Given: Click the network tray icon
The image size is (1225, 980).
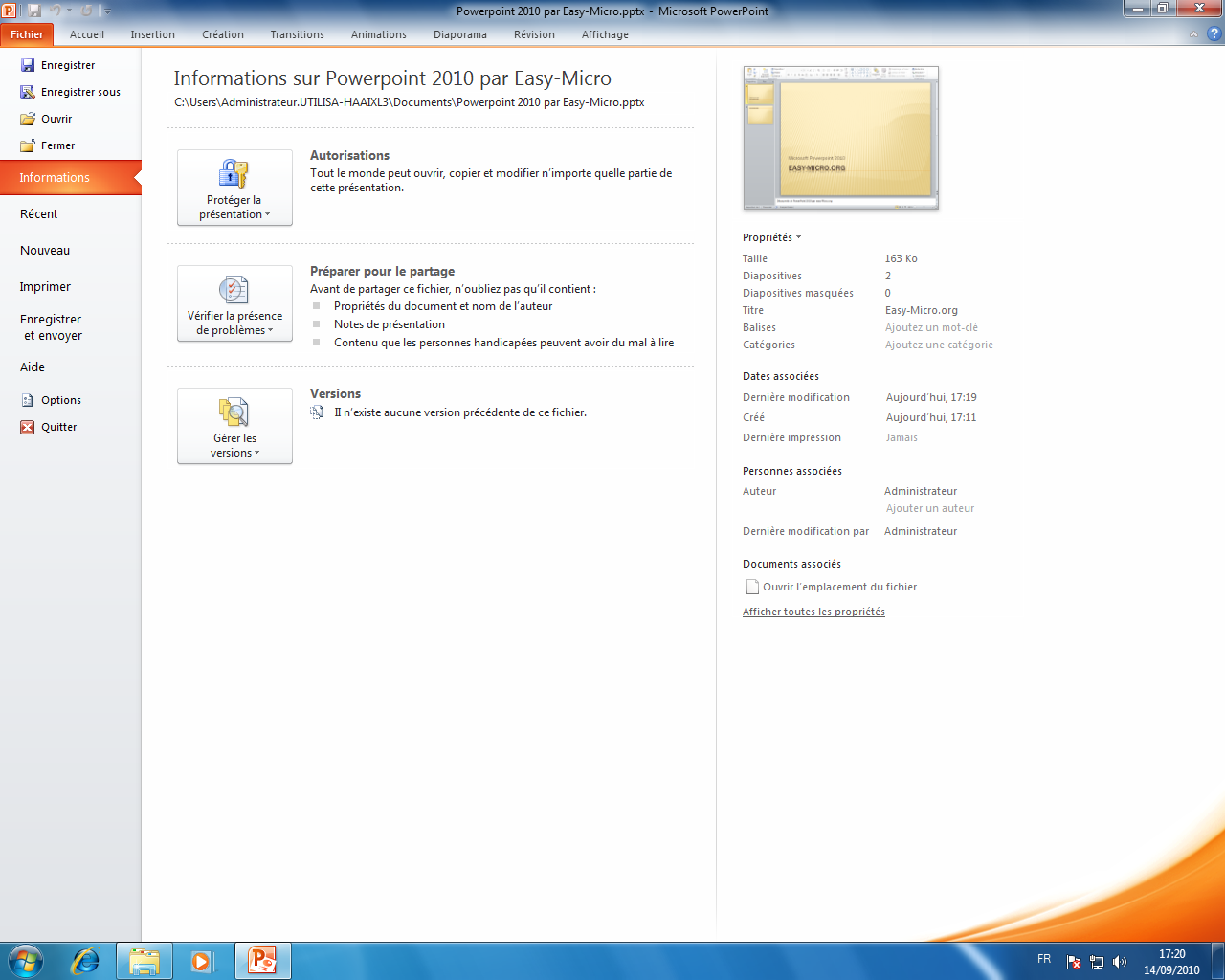Looking at the screenshot, I should (x=1097, y=962).
